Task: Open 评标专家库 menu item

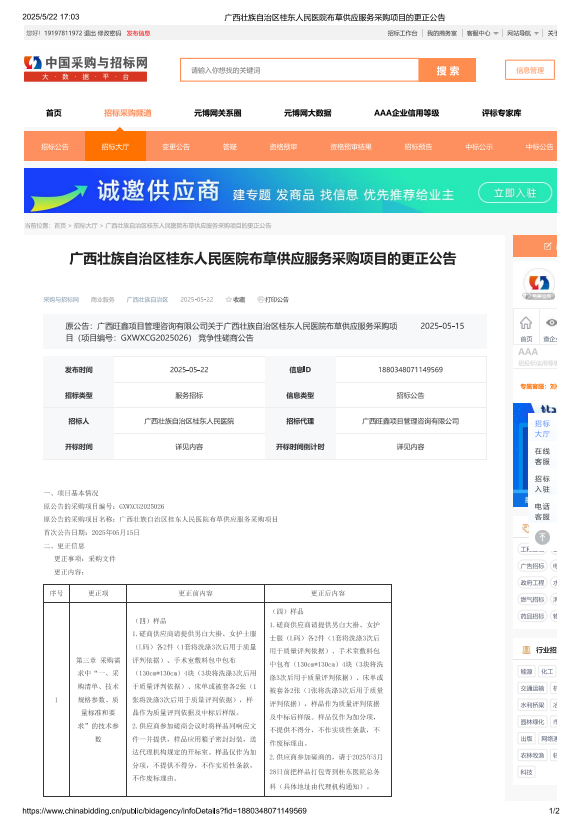Action: tap(501, 113)
